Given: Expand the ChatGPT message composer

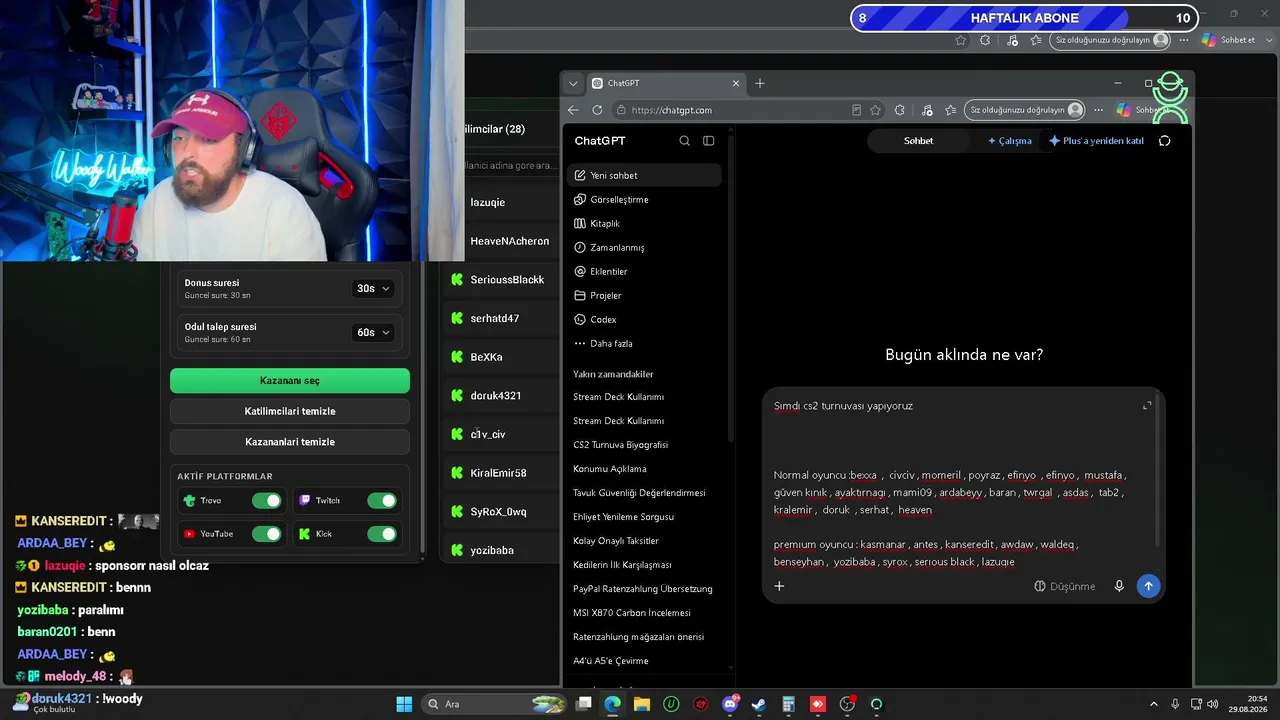Looking at the screenshot, I should (x=1147, y=405).
